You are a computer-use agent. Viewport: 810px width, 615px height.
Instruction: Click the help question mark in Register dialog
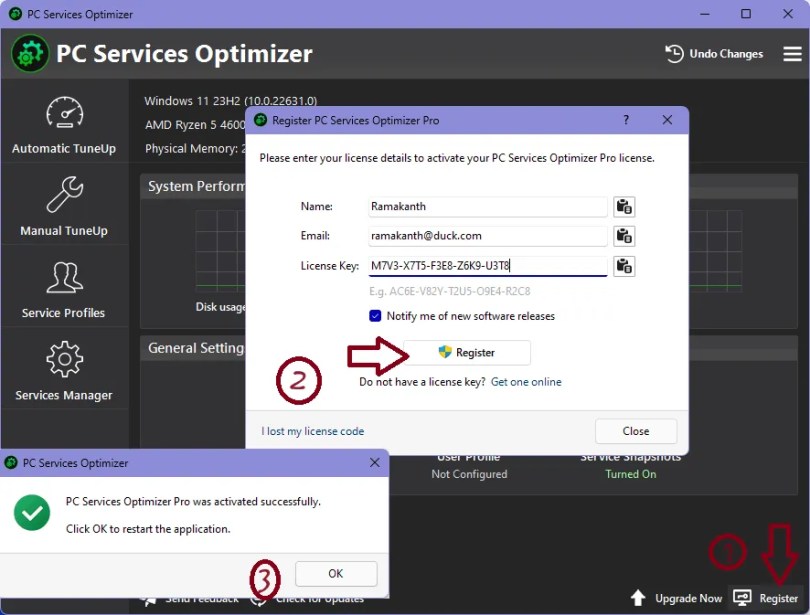click(626, 120)
